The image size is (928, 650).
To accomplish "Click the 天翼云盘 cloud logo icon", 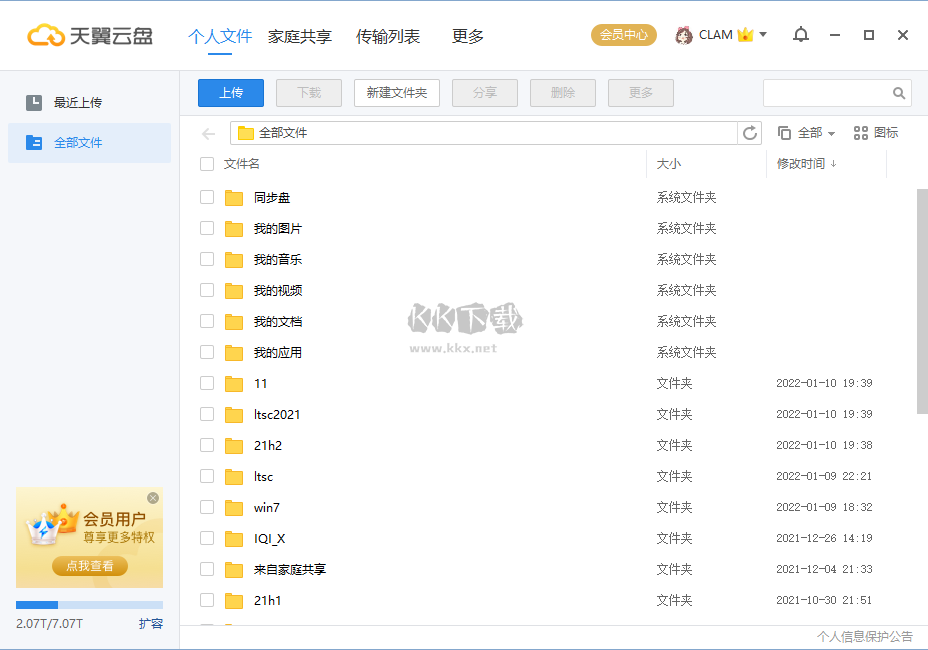I will coord(46,36).
